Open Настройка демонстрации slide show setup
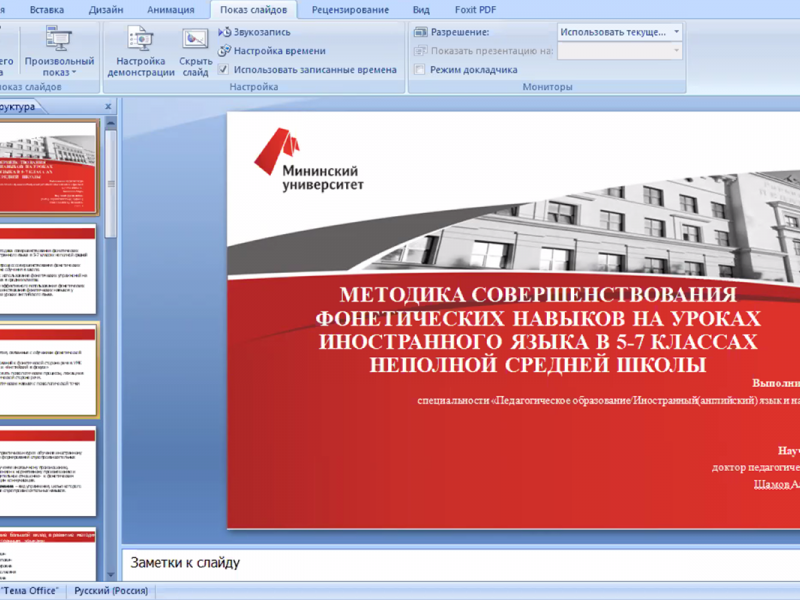800x600 pixels. click(x=140, y=40)
